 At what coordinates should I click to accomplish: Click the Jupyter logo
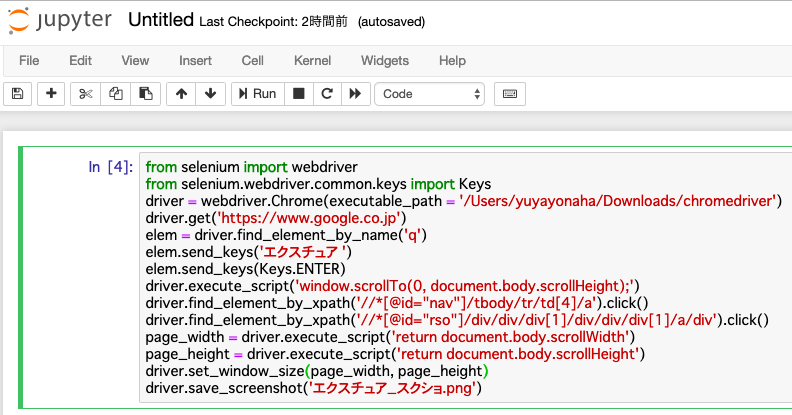point(60,20)
